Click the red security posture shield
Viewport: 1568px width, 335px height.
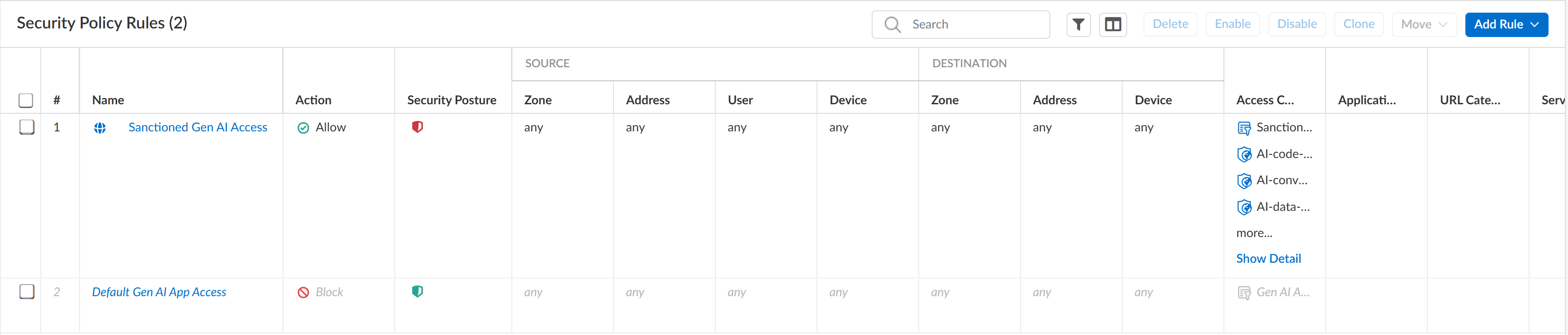click(417, 127)
